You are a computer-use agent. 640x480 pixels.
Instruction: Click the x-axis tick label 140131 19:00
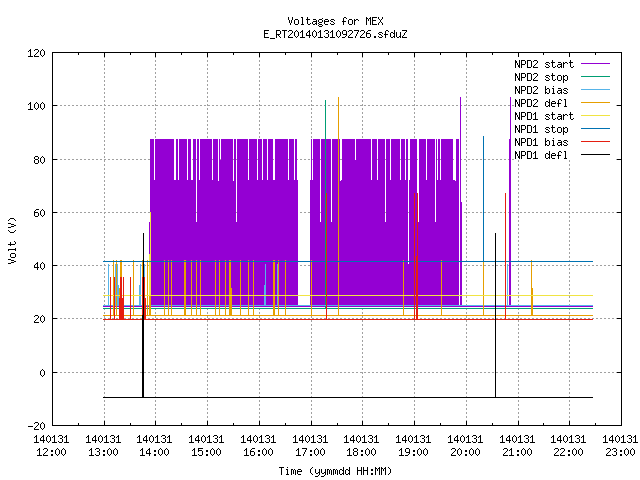(413, 446)
